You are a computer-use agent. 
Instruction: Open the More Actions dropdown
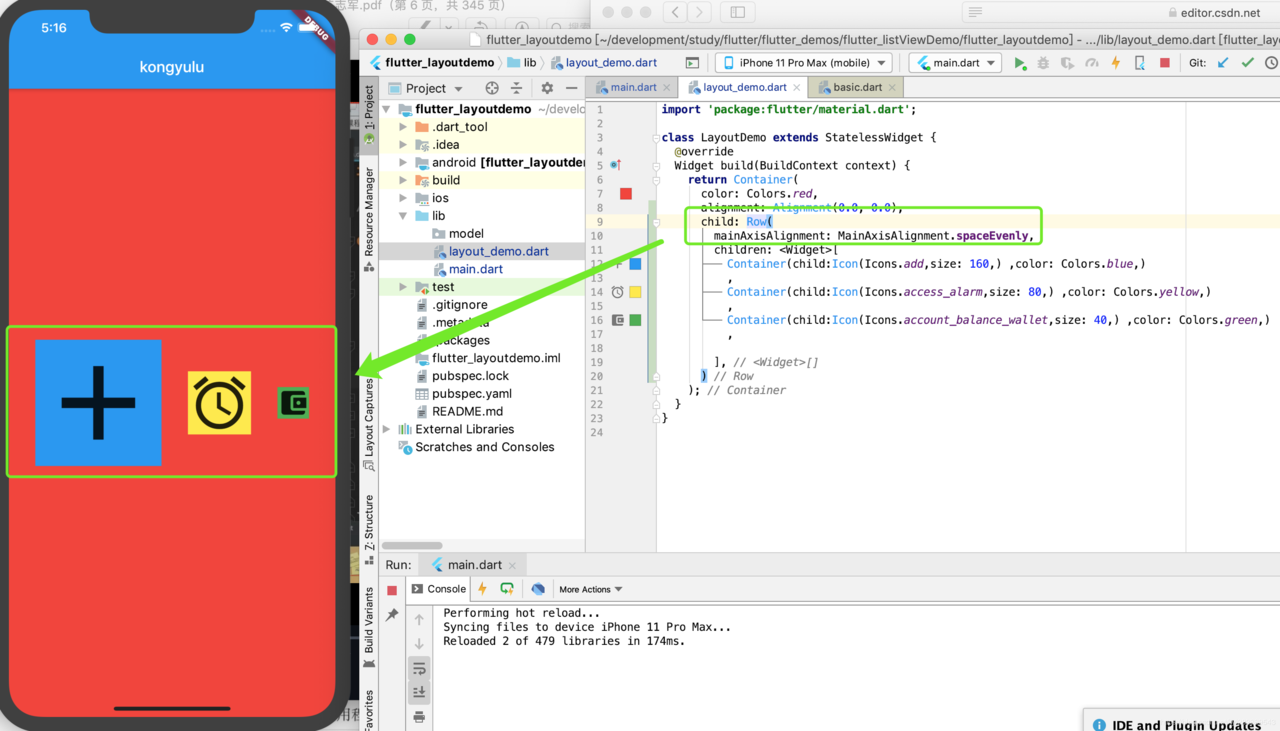point(591,589)
